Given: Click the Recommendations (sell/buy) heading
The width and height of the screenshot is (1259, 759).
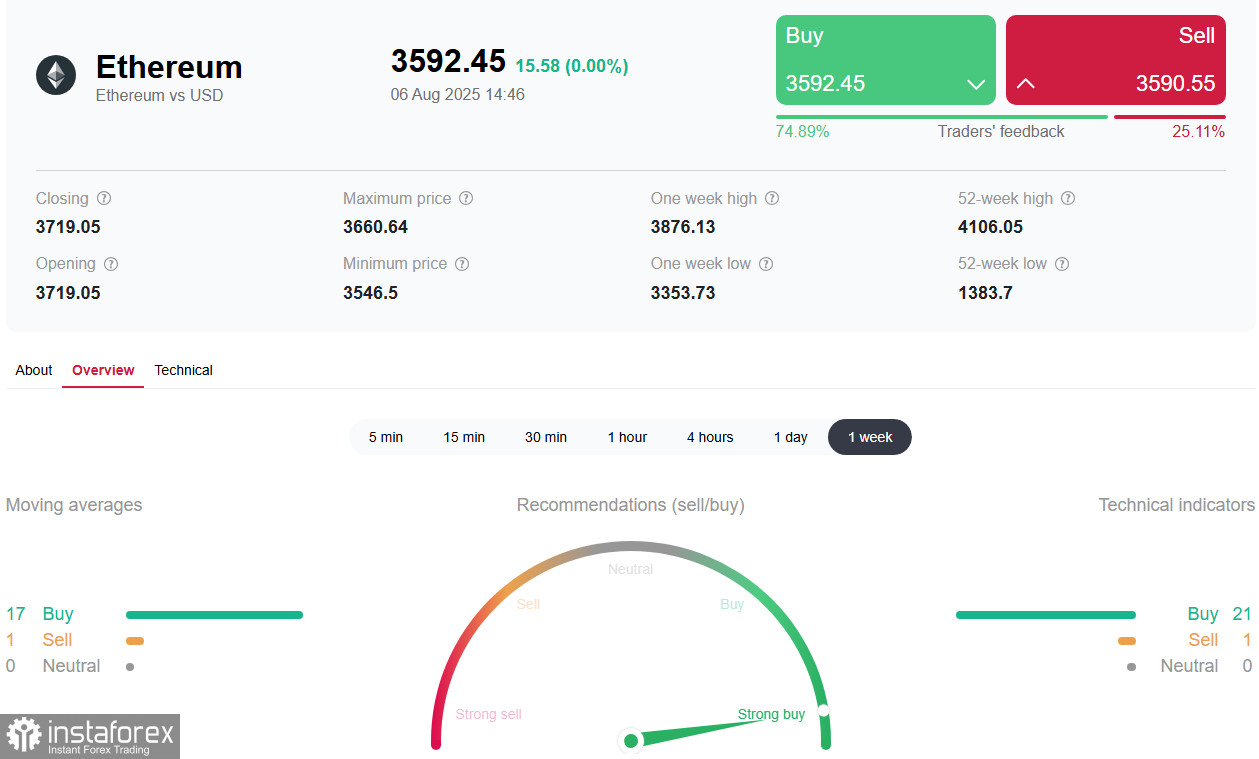Looking at the screenshot, I should click(631, 505).
